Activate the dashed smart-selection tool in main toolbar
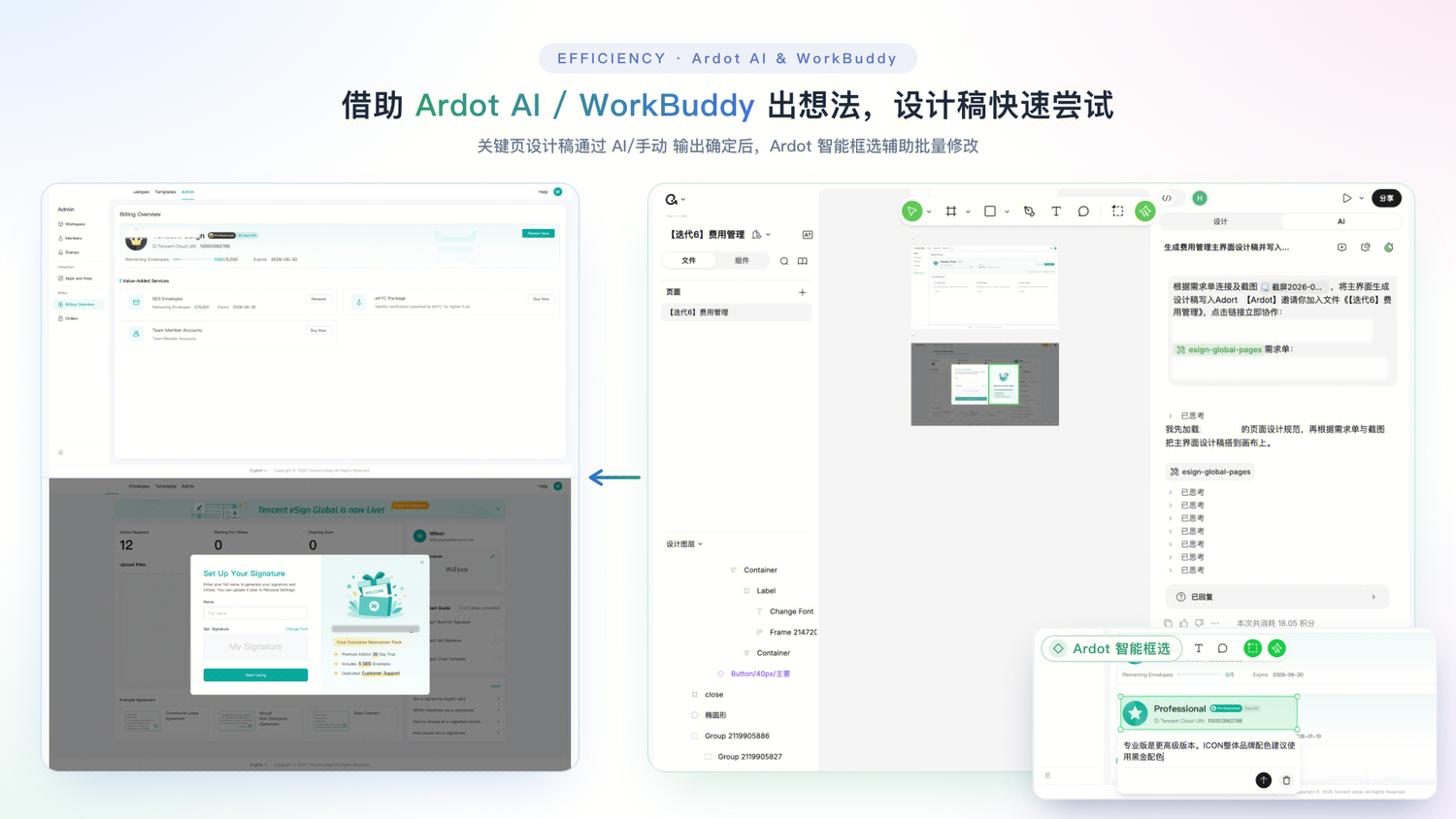 point(1118,212)
